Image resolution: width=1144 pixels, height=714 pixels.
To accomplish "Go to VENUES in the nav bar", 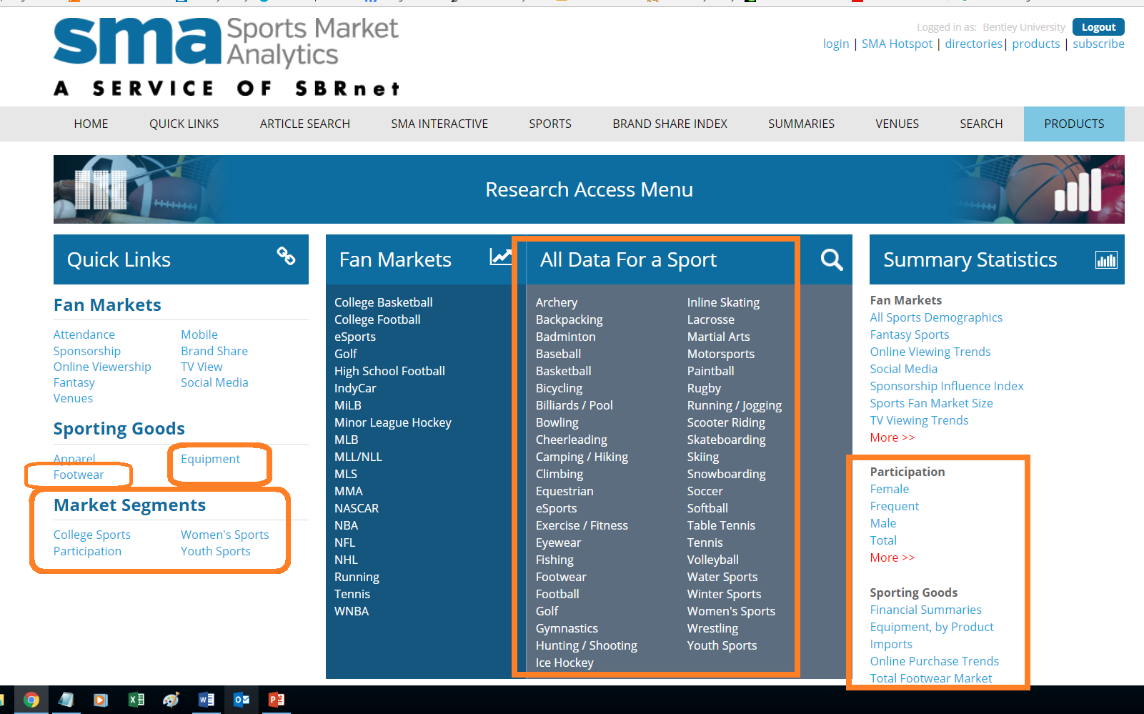I will point(897,124).
